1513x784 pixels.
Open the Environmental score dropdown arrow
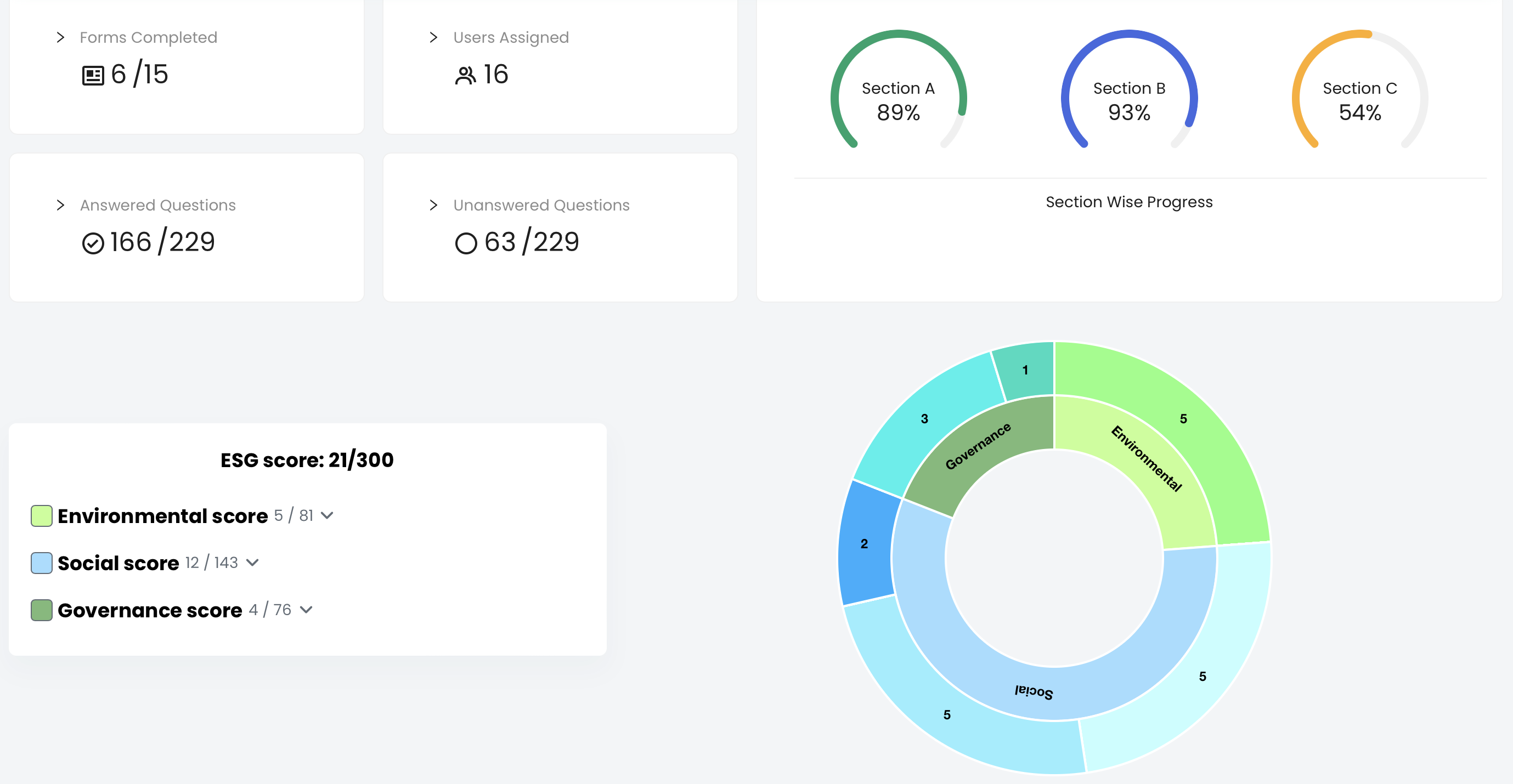[x=327, y=515]
